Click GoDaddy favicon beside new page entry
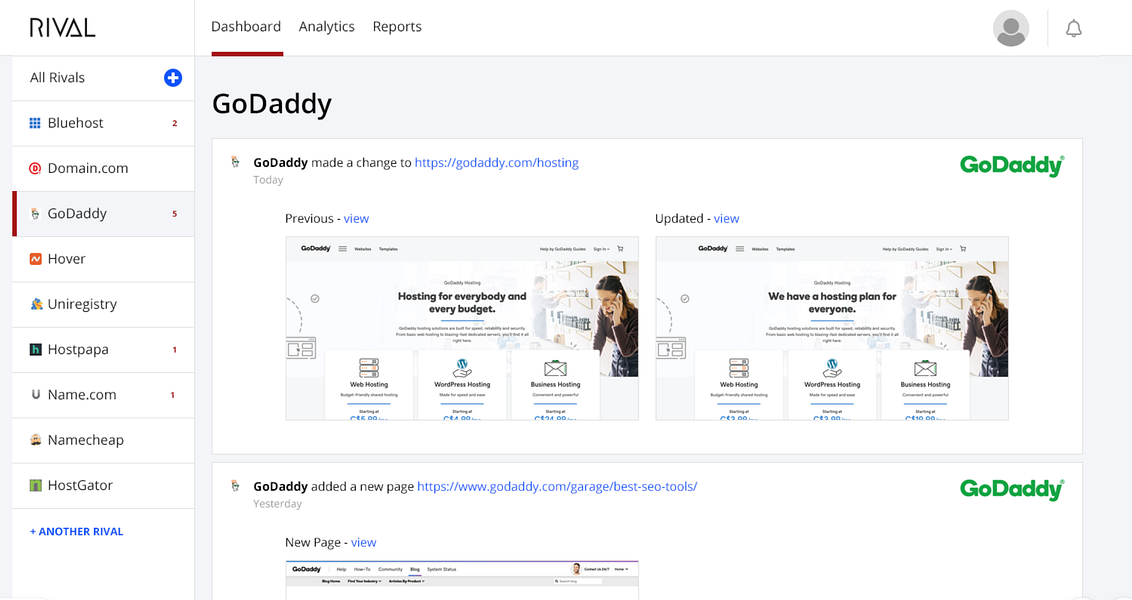 235,486
